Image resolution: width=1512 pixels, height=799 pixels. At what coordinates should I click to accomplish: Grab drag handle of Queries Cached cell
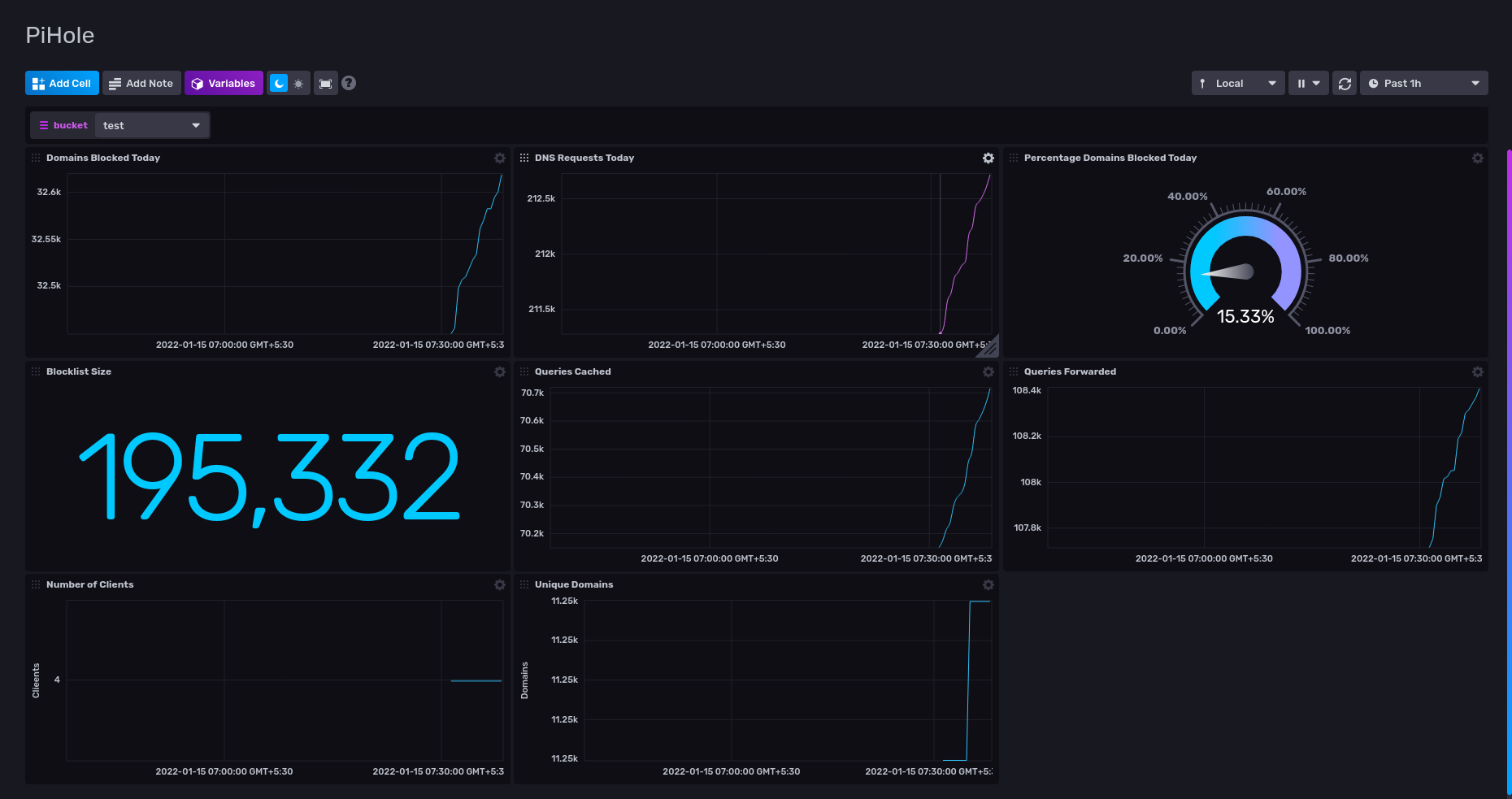[x=524, y=371]
